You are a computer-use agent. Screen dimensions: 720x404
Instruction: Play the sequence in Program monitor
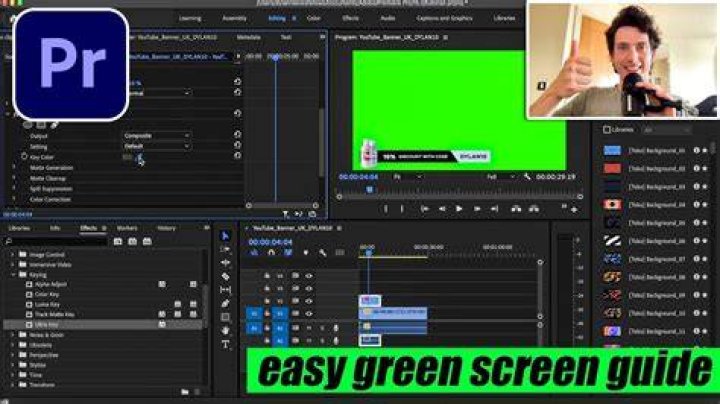[459, 209]
